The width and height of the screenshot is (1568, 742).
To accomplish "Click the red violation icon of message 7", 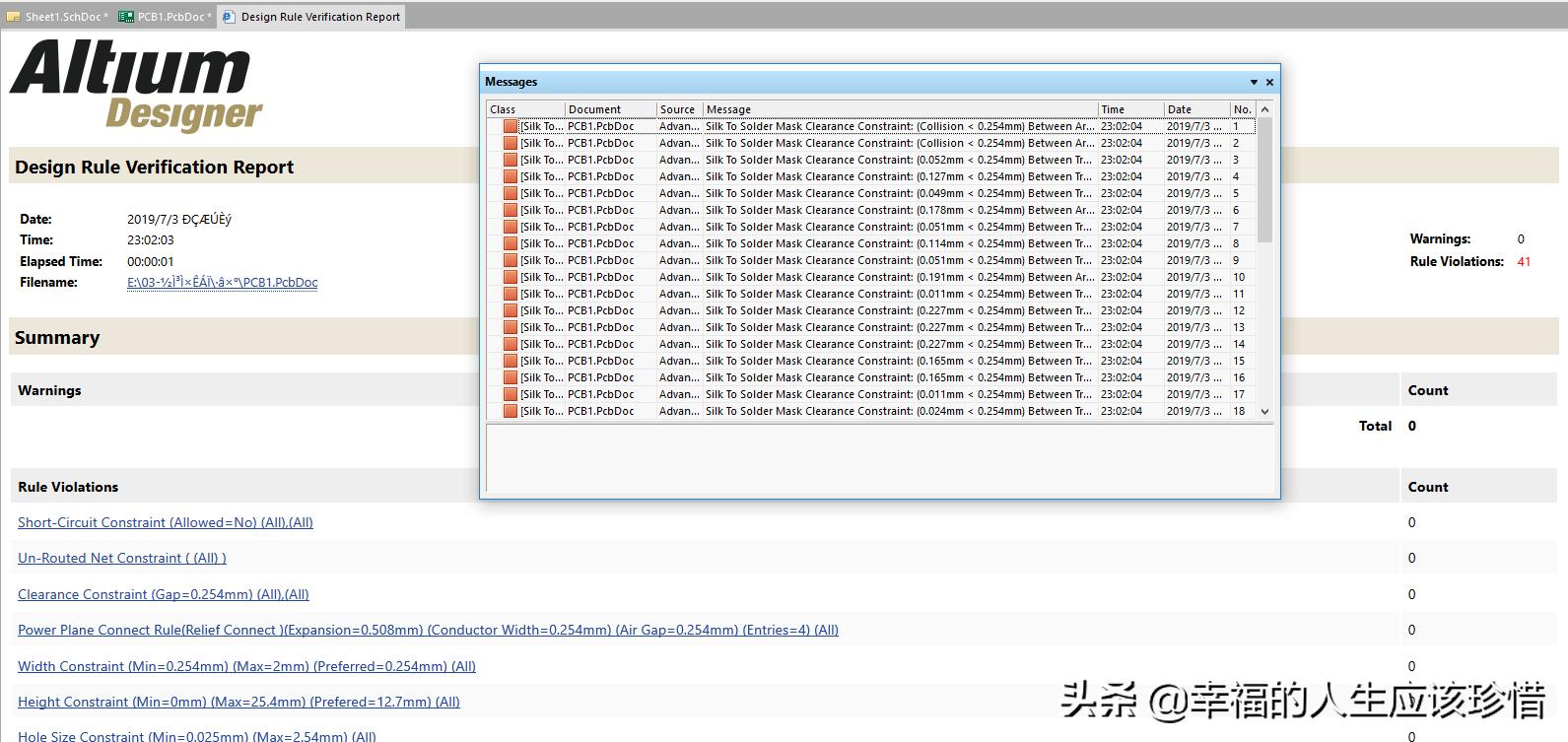I will coord(511,227).
